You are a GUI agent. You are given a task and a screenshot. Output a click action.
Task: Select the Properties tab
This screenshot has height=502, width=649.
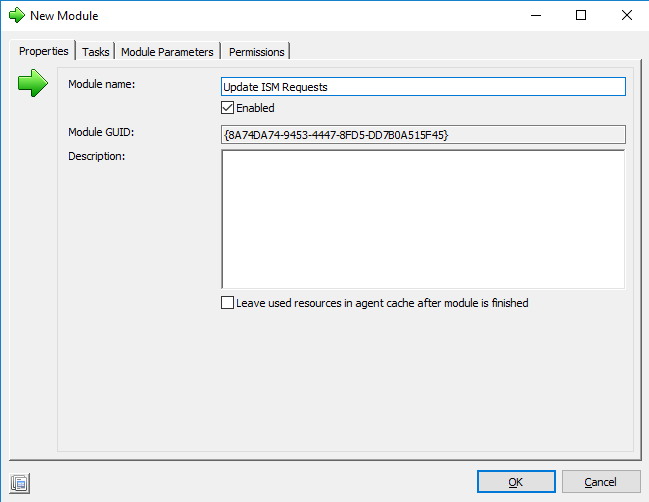[43, 50]
